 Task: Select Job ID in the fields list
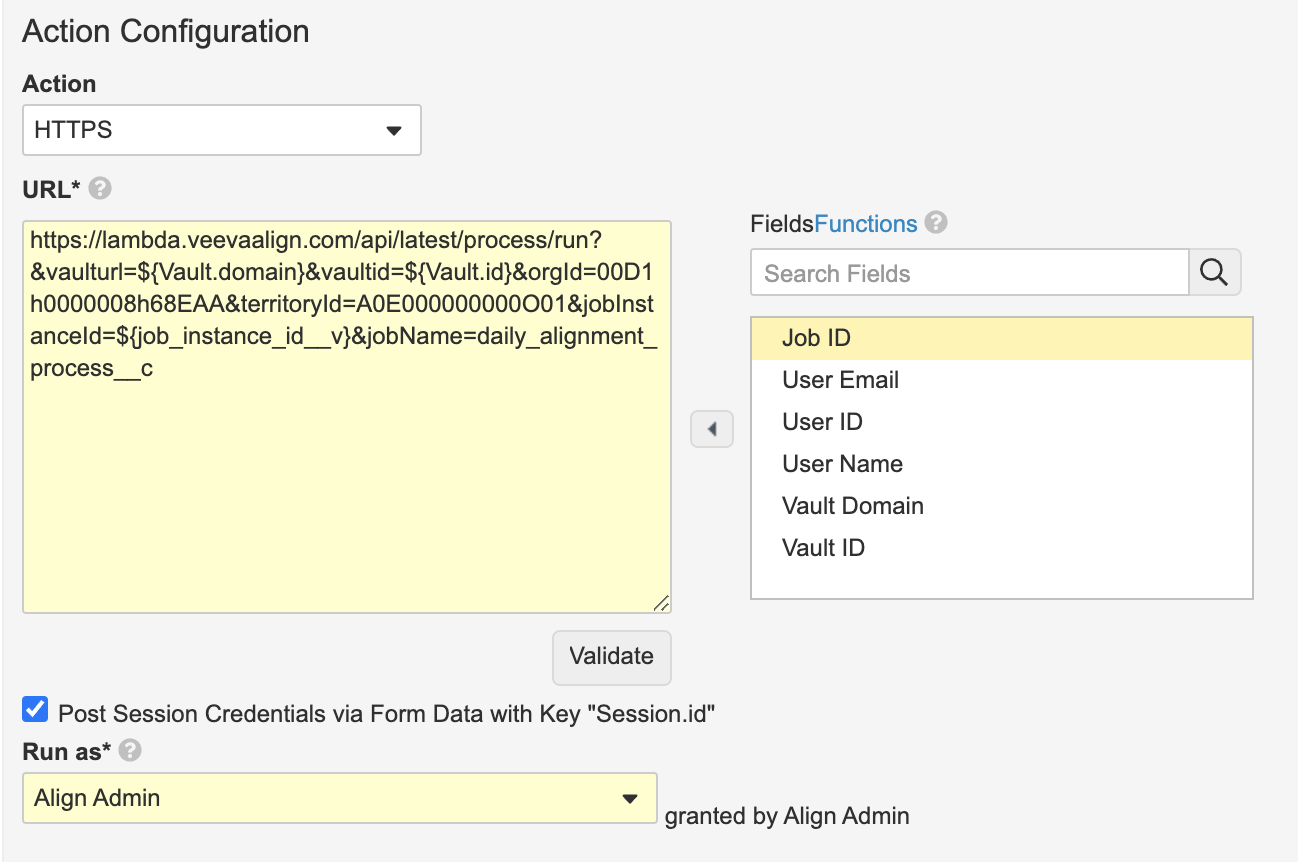click(816, 338)
